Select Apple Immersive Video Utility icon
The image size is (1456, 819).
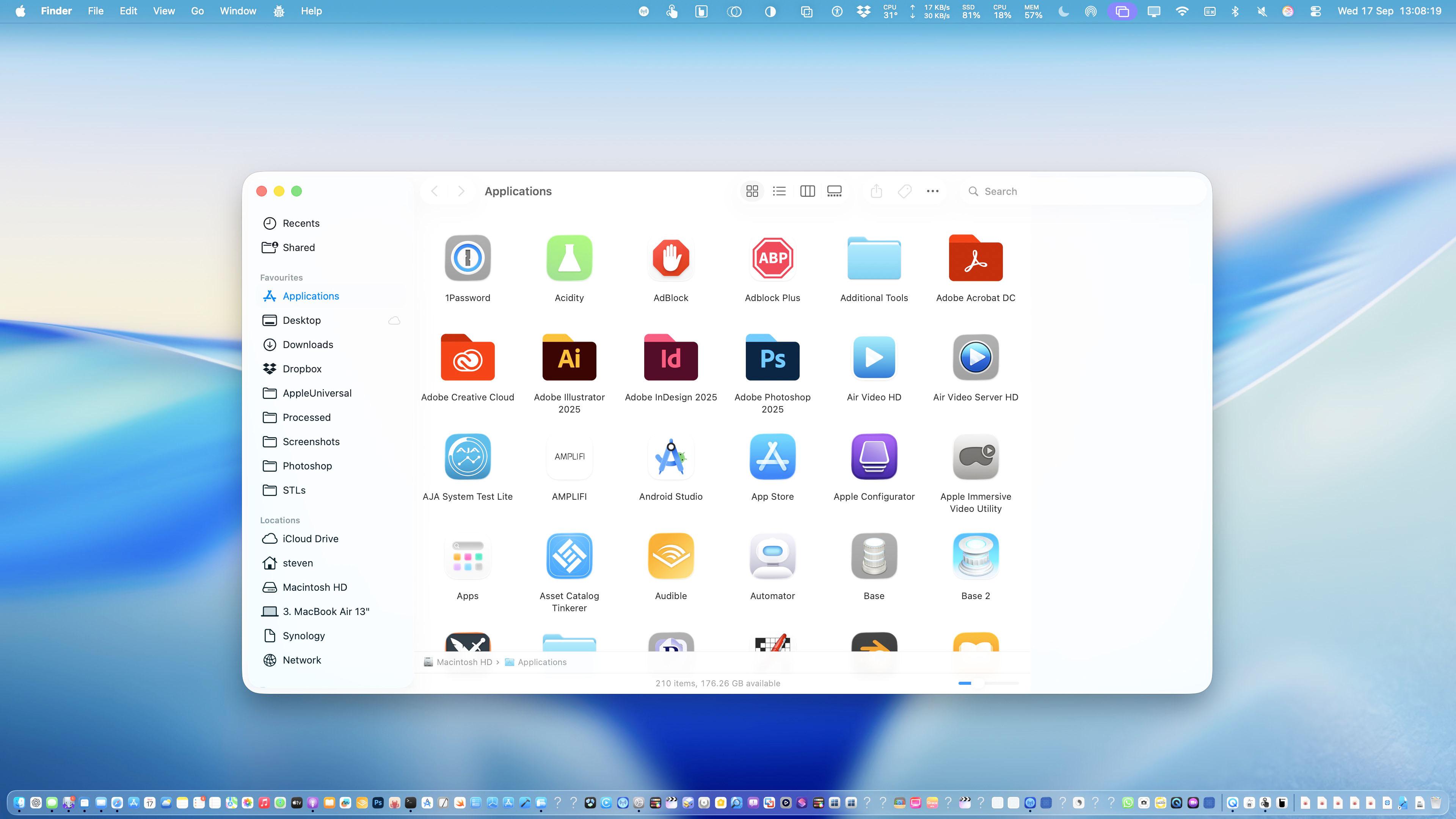976,457
